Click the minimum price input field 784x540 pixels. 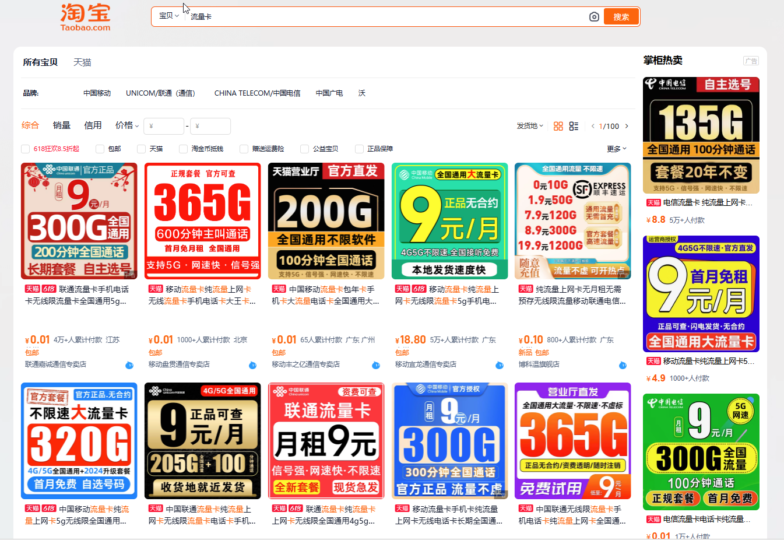click(164, 126)
